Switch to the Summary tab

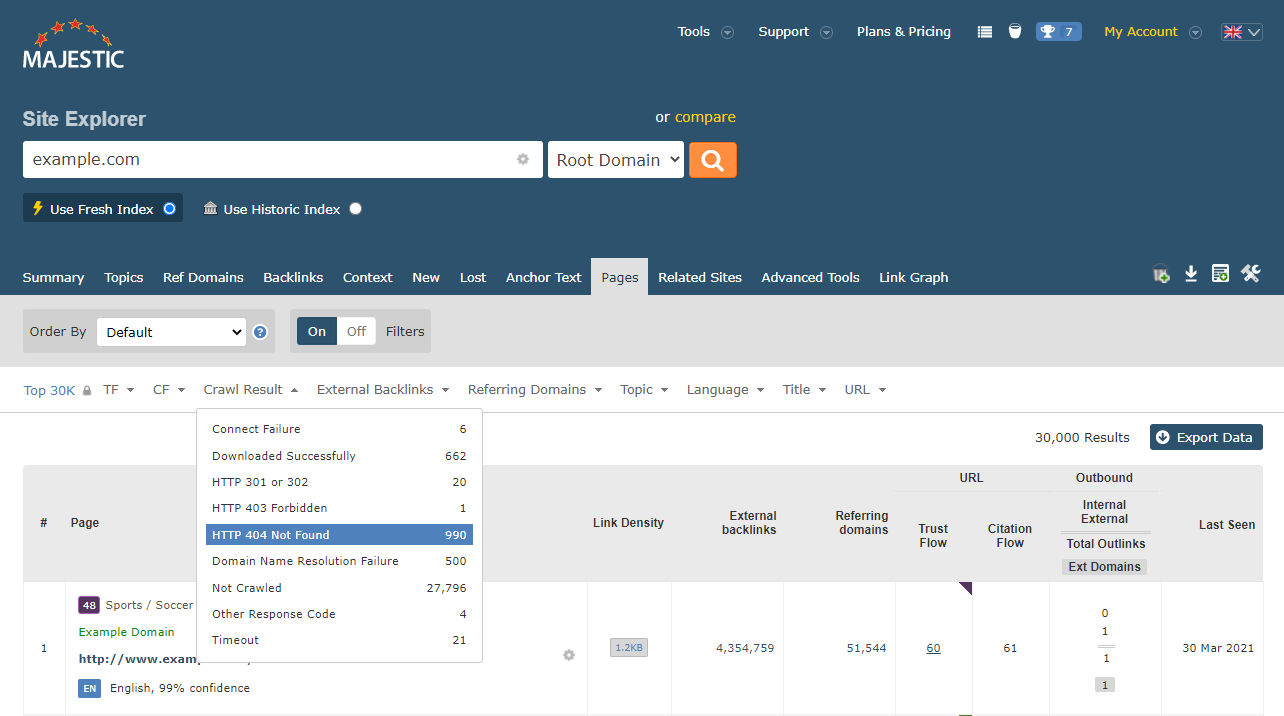coord(53,277)
